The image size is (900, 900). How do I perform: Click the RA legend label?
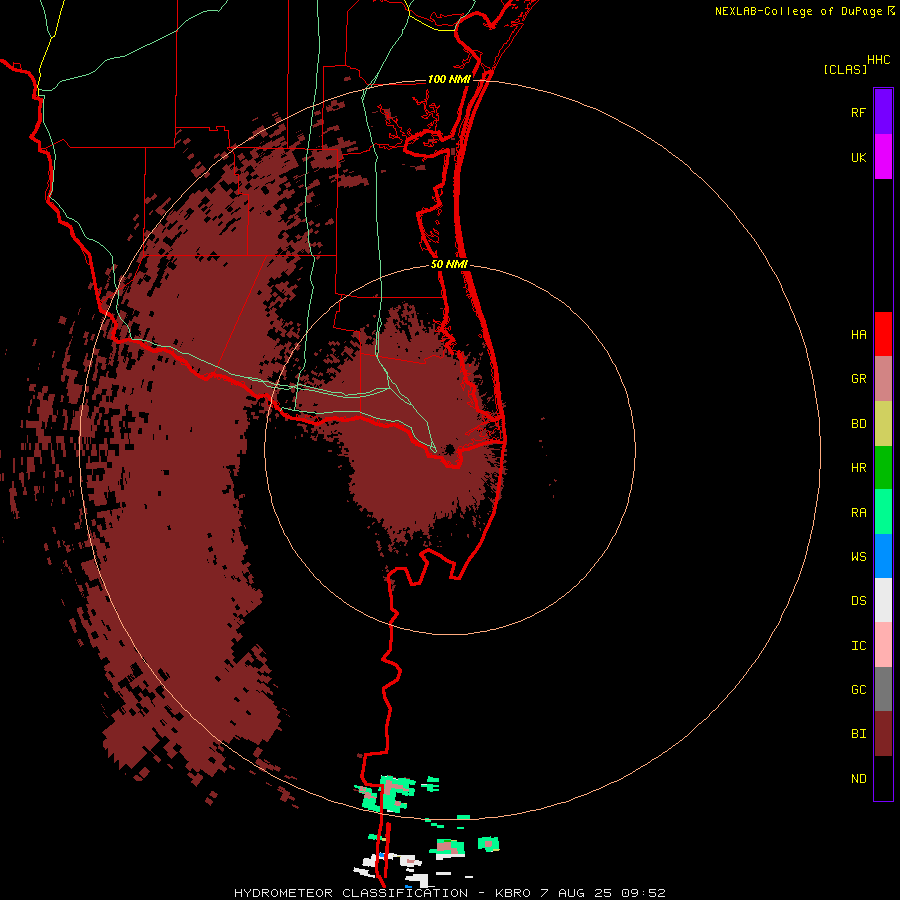(858, 513)
